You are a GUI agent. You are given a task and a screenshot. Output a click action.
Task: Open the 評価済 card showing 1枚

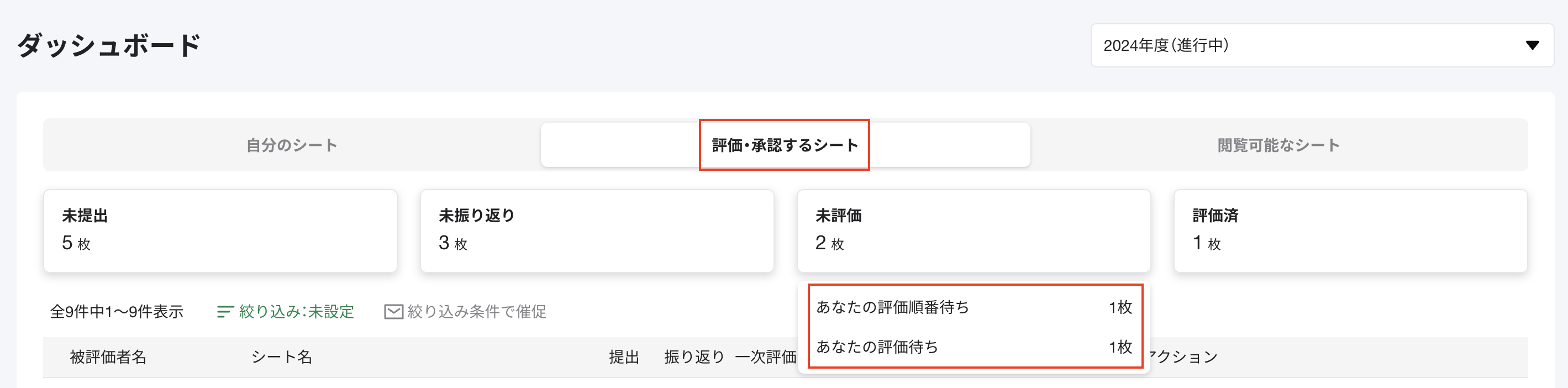(x=1349, y=230)
